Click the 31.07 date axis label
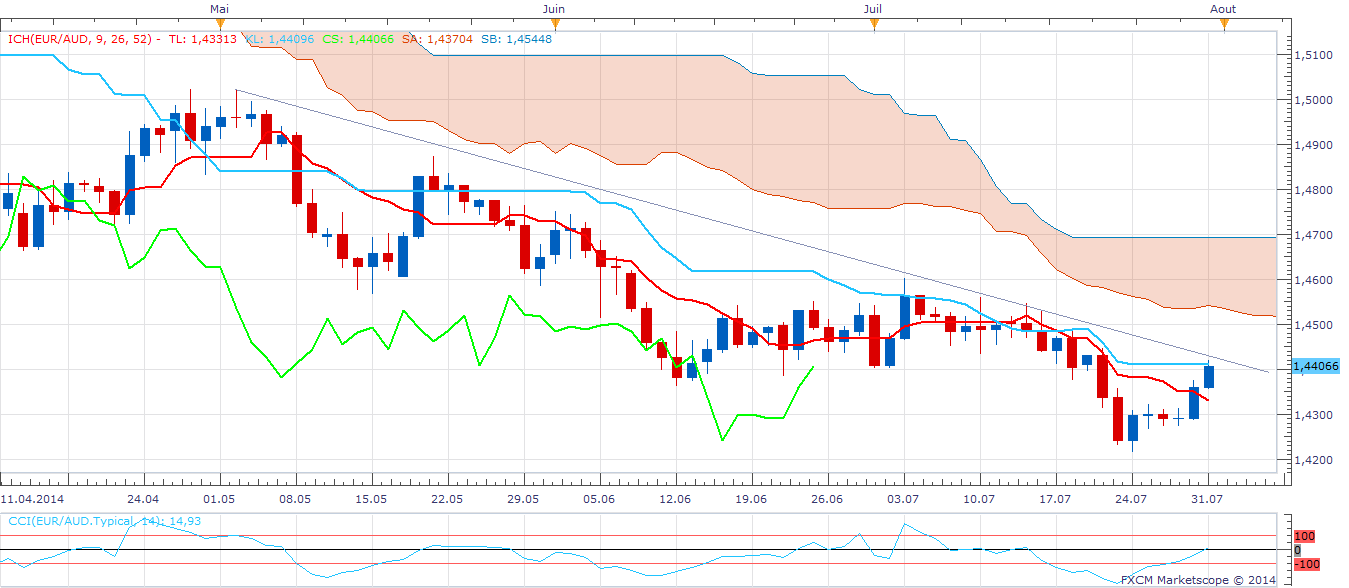This screenshot has height=588, width=1349. point(1206,498)
